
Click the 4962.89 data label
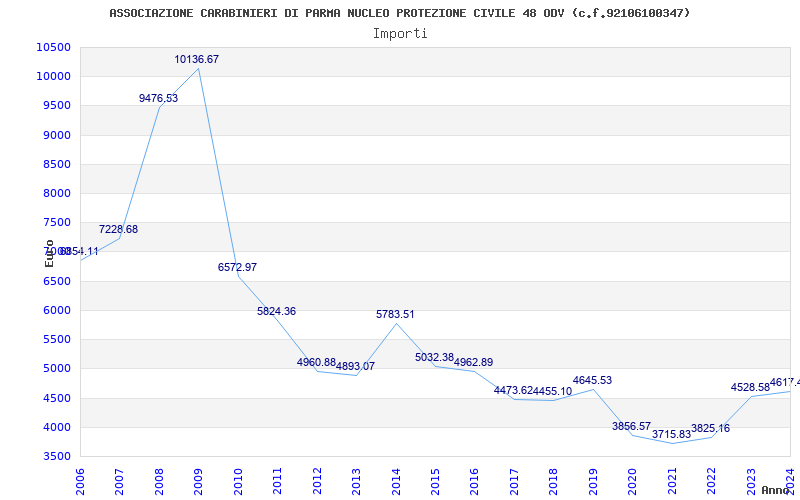pos(473,362)
